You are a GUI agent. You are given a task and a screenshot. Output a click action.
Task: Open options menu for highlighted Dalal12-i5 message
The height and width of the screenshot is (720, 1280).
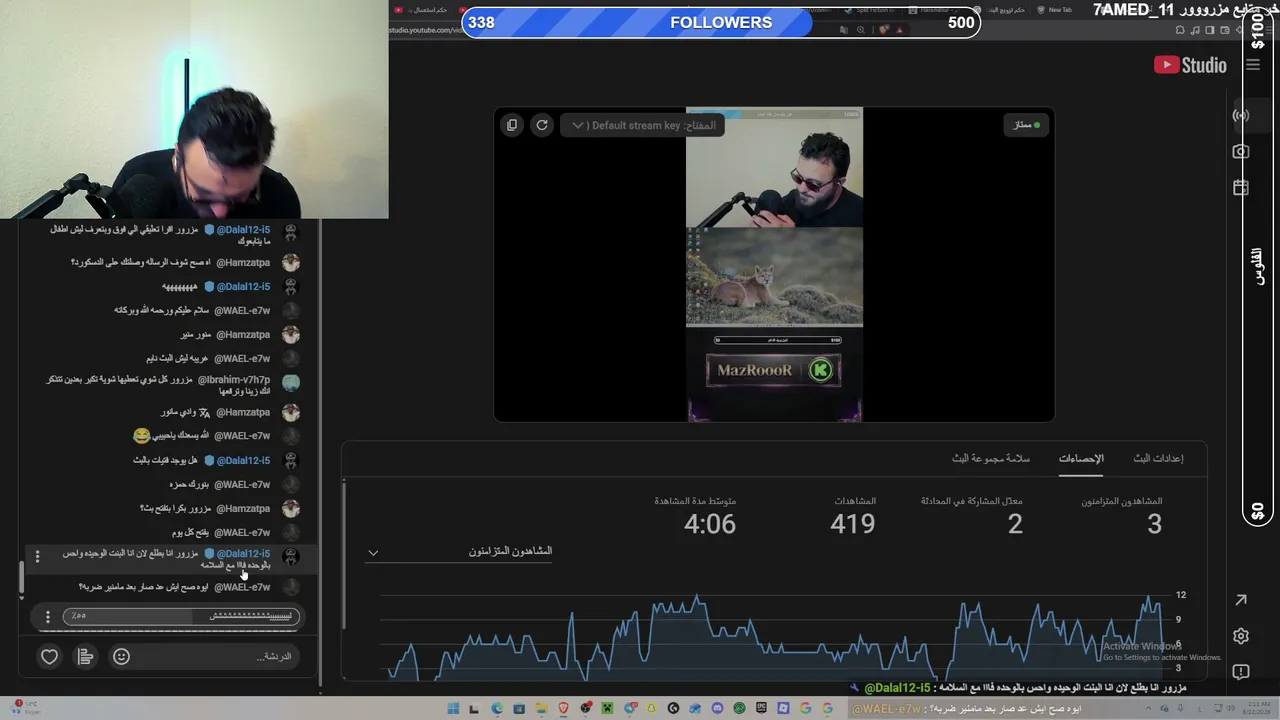coord(37,556)
